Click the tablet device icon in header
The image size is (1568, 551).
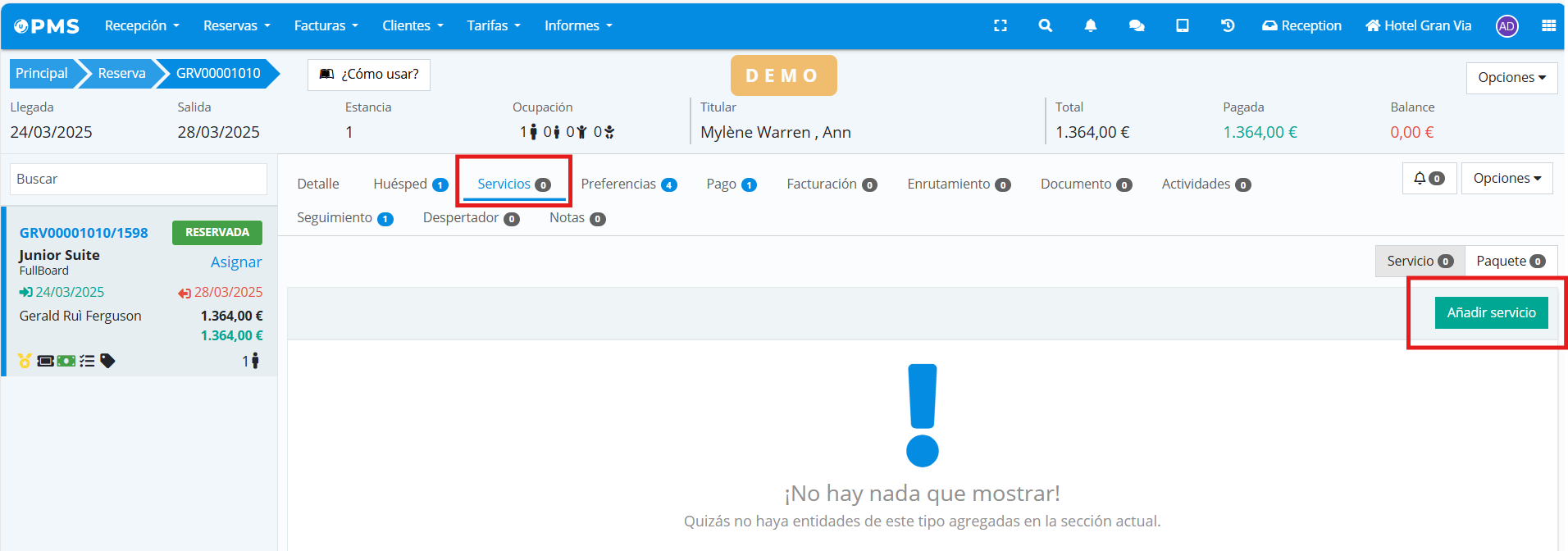pyautogui.click(x=1182, y=25)
